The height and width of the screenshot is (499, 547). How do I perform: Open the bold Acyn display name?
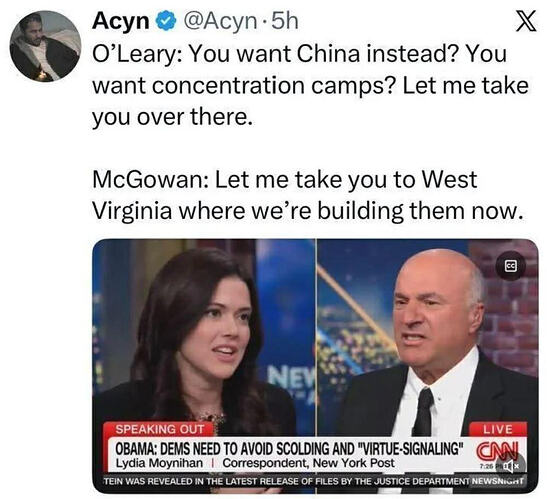point(121,22)
